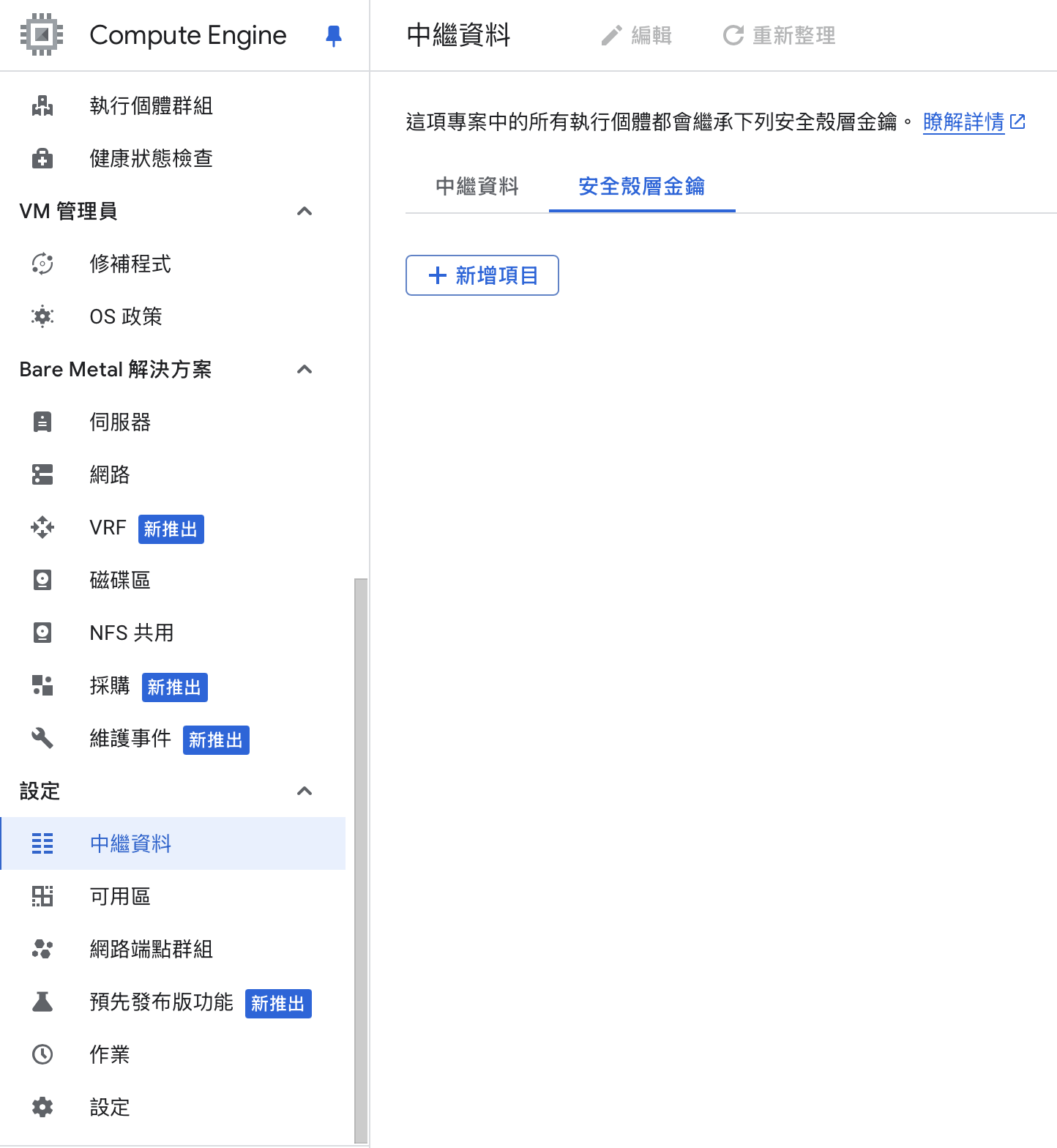Image resolution: width=1057 pixels, height=1148 pixels.
Task: Click the 執行個體群組 icon in sidebar
Action: [42, 106]
